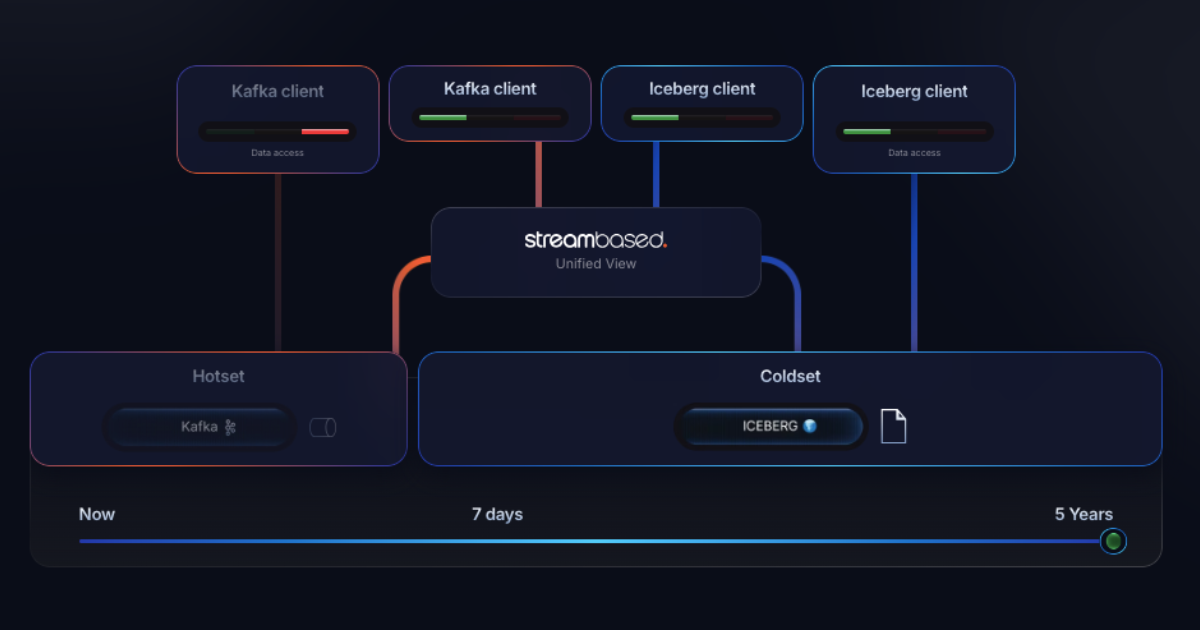Select the Kafka pill in Hotset
1200x630 pixels.
[x=200, y=427]
